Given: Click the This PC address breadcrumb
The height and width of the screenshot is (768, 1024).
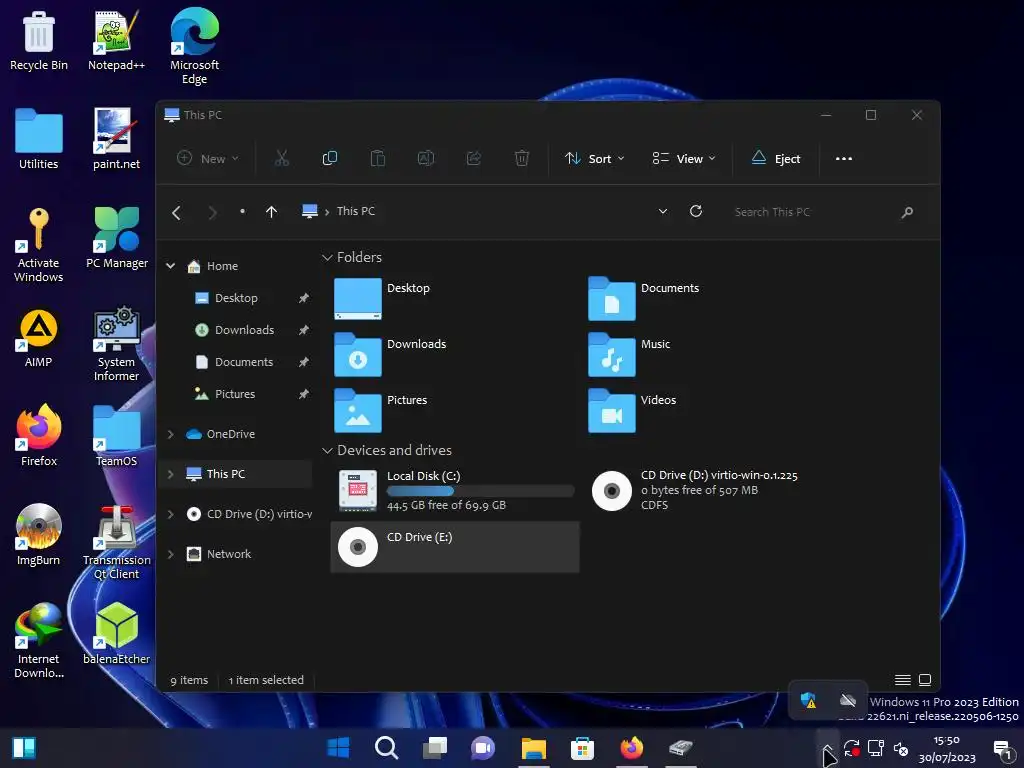Looking at the screenshot, I should [x=356, y=211].
